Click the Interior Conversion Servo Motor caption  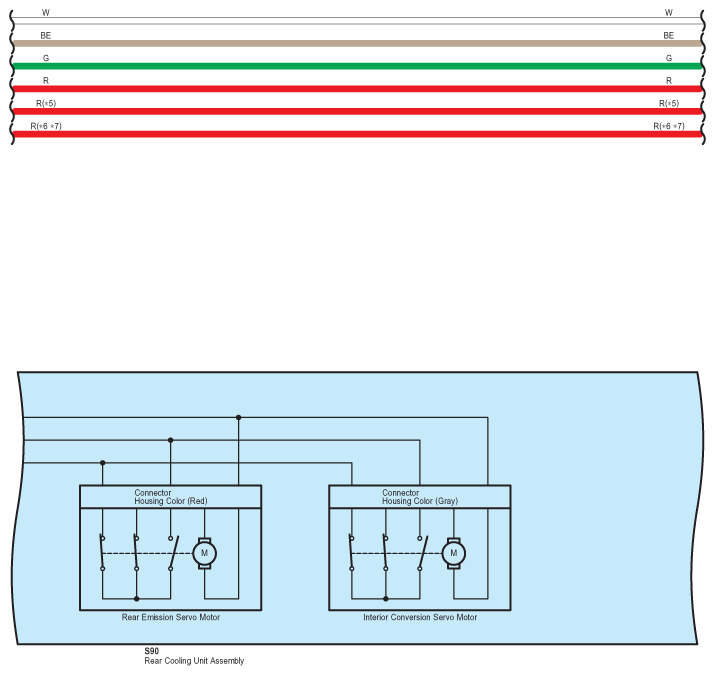[x=420, y=617]
